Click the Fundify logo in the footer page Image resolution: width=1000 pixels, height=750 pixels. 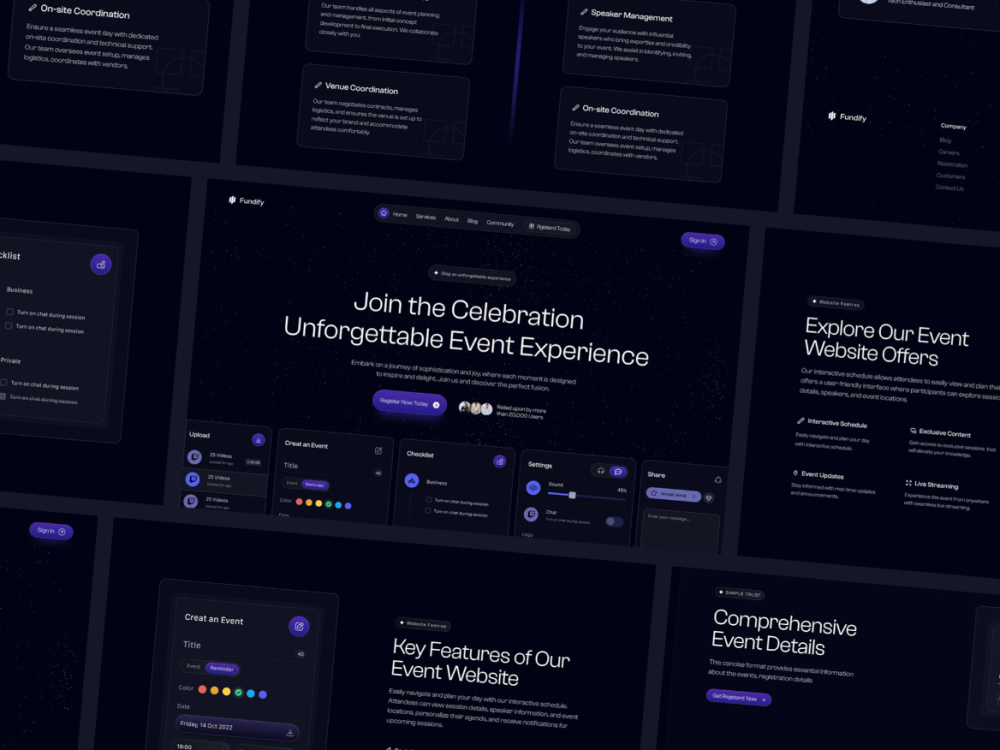847,117
